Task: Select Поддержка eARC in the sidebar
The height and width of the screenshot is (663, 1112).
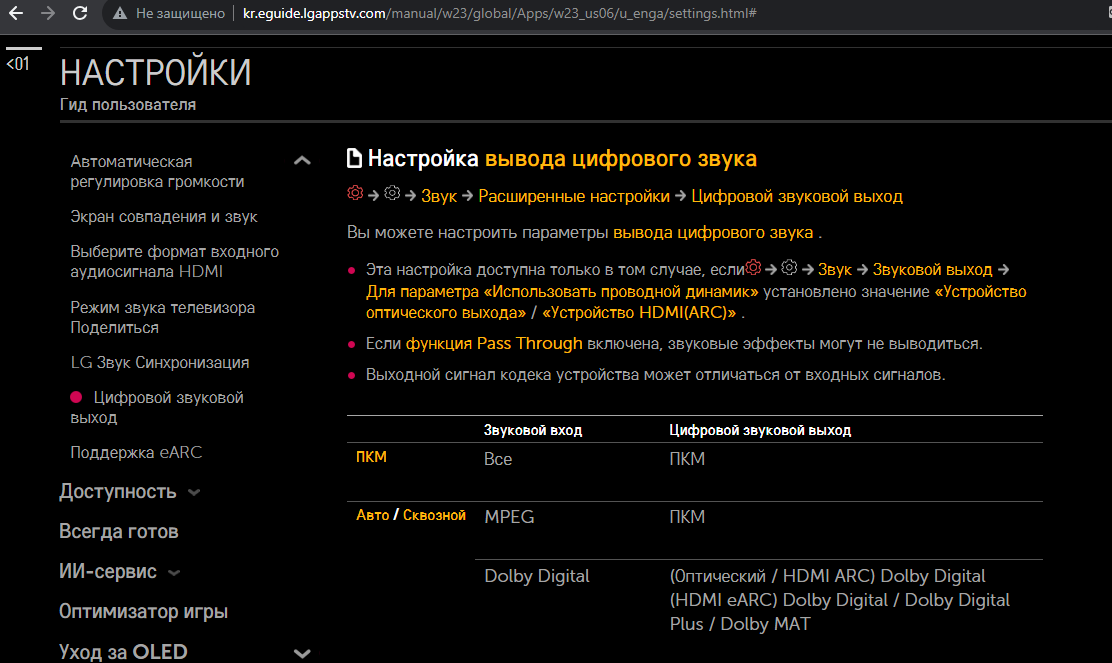Action: click(136, 452)
